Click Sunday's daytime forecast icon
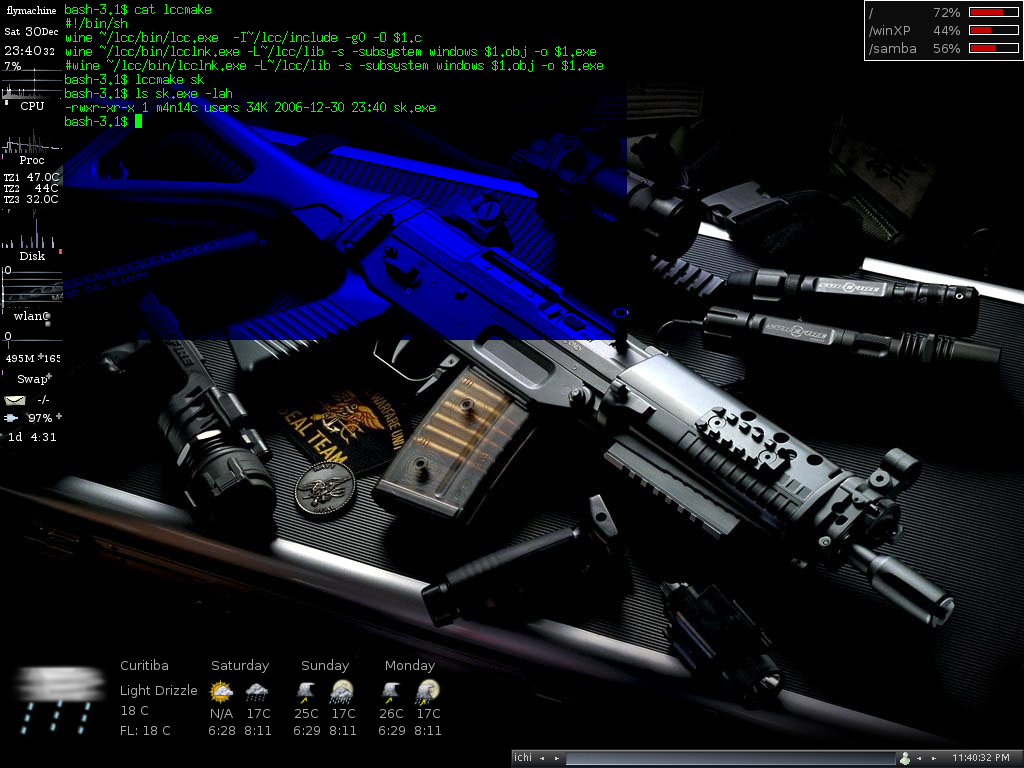 (x=306, y=692)
